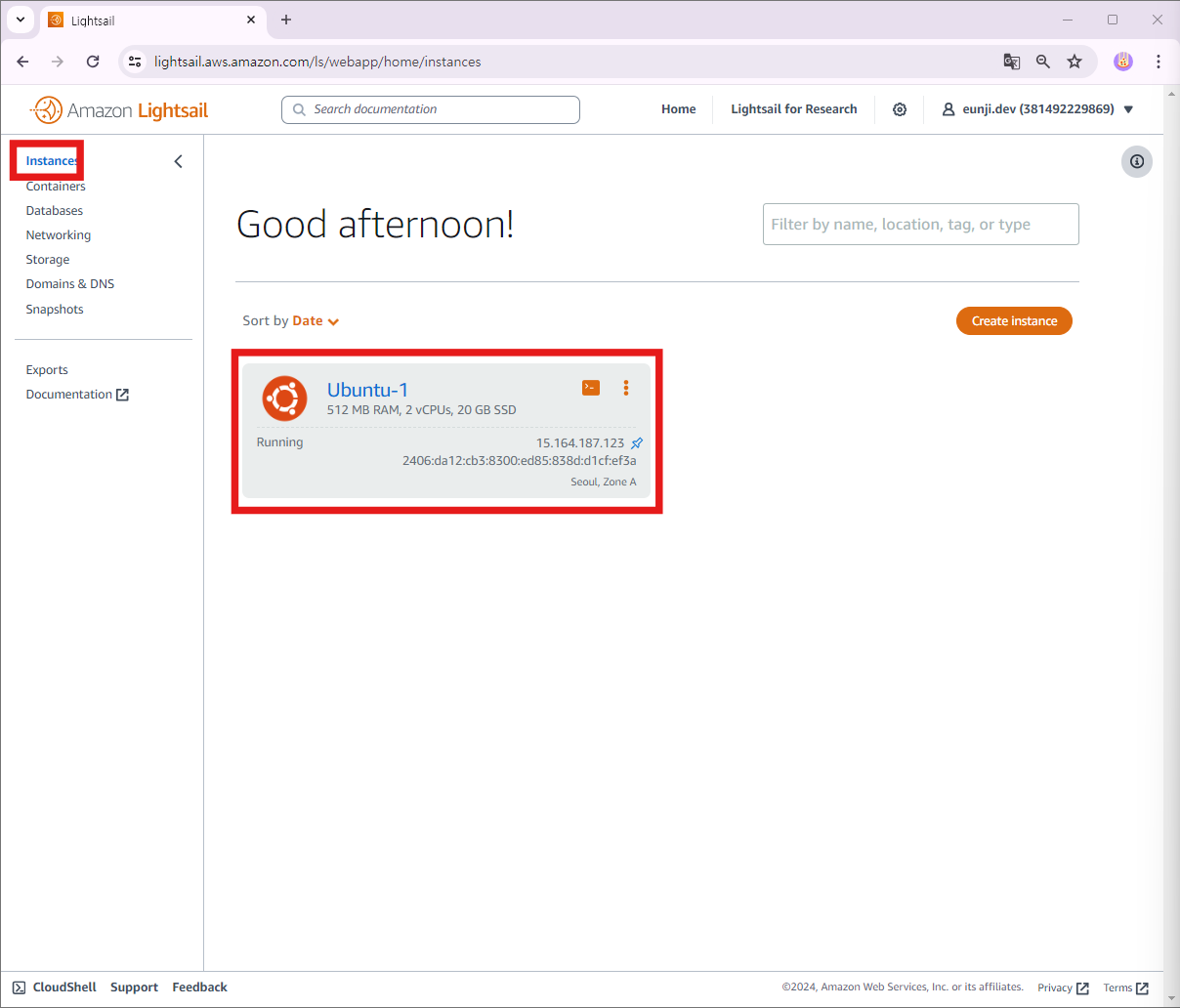This screenshot has width=1180, height=1008.
Task: Reload the page
Action: click(93, 62)
